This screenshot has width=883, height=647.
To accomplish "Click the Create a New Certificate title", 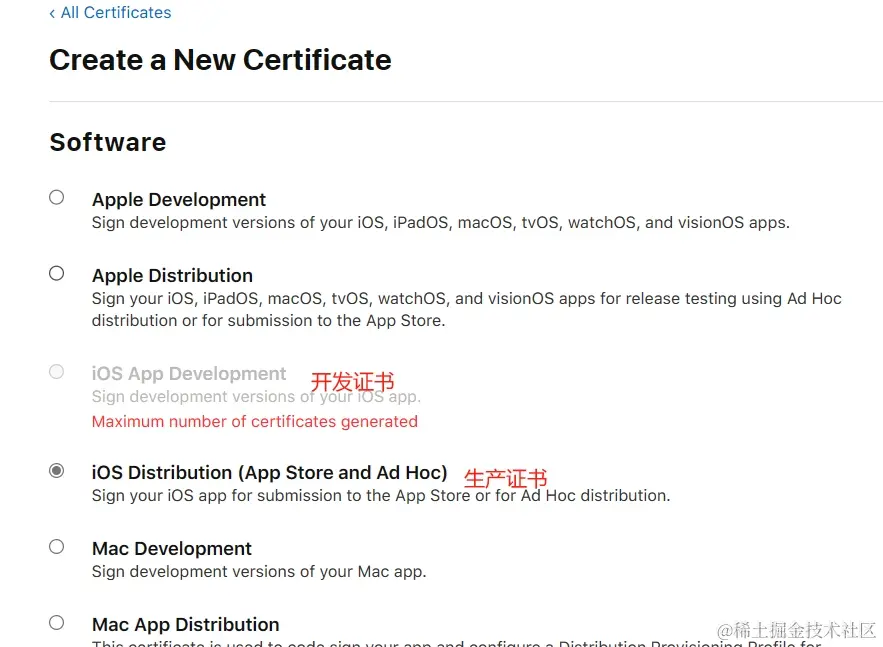I will [220, 60].
